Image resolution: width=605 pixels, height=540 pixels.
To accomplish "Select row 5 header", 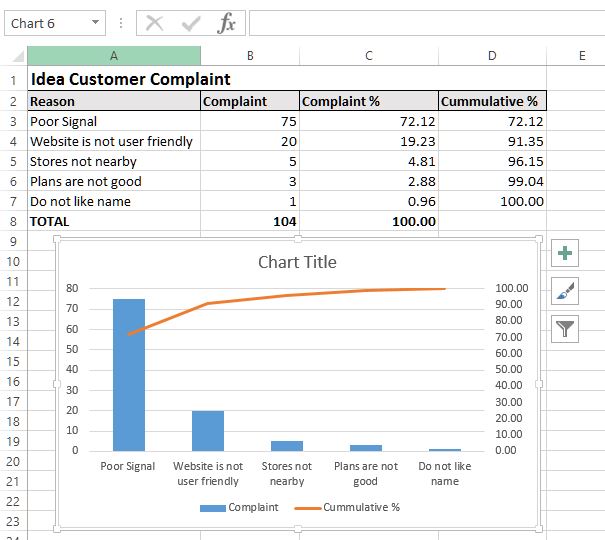I will coord(14,161).
